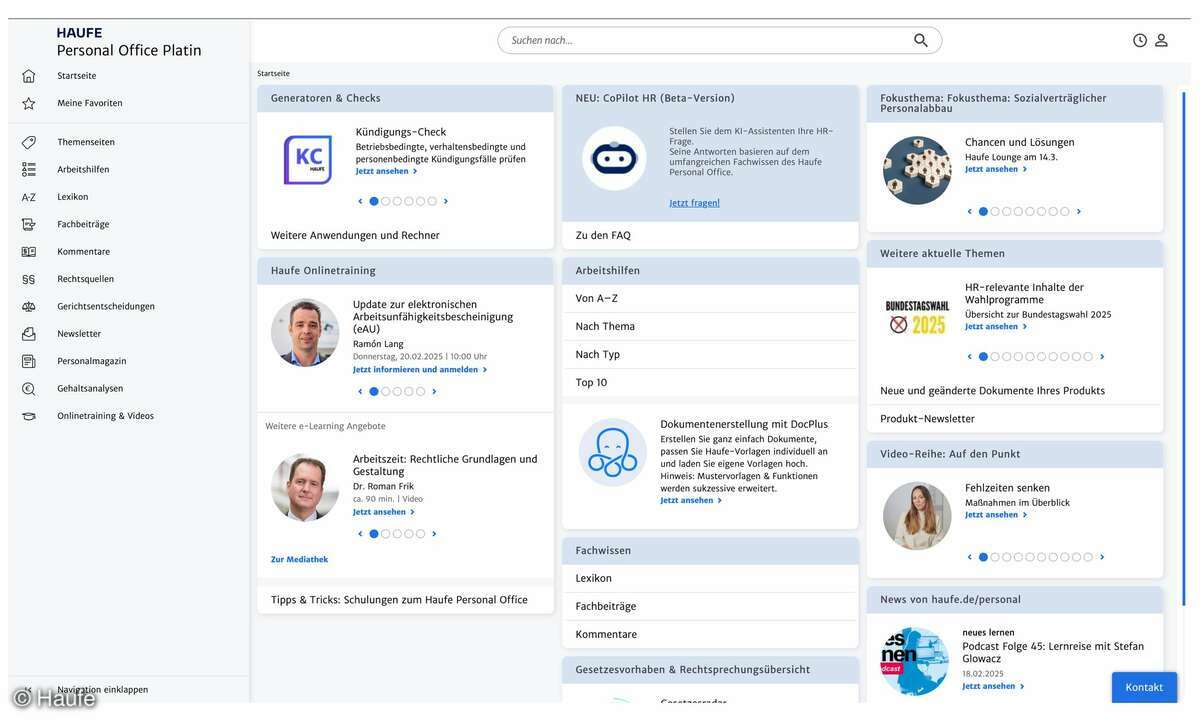This screenshot has height=720, width=1200.
Task: Open the Meine Favoriten star icon
Action: pos(29,103)
